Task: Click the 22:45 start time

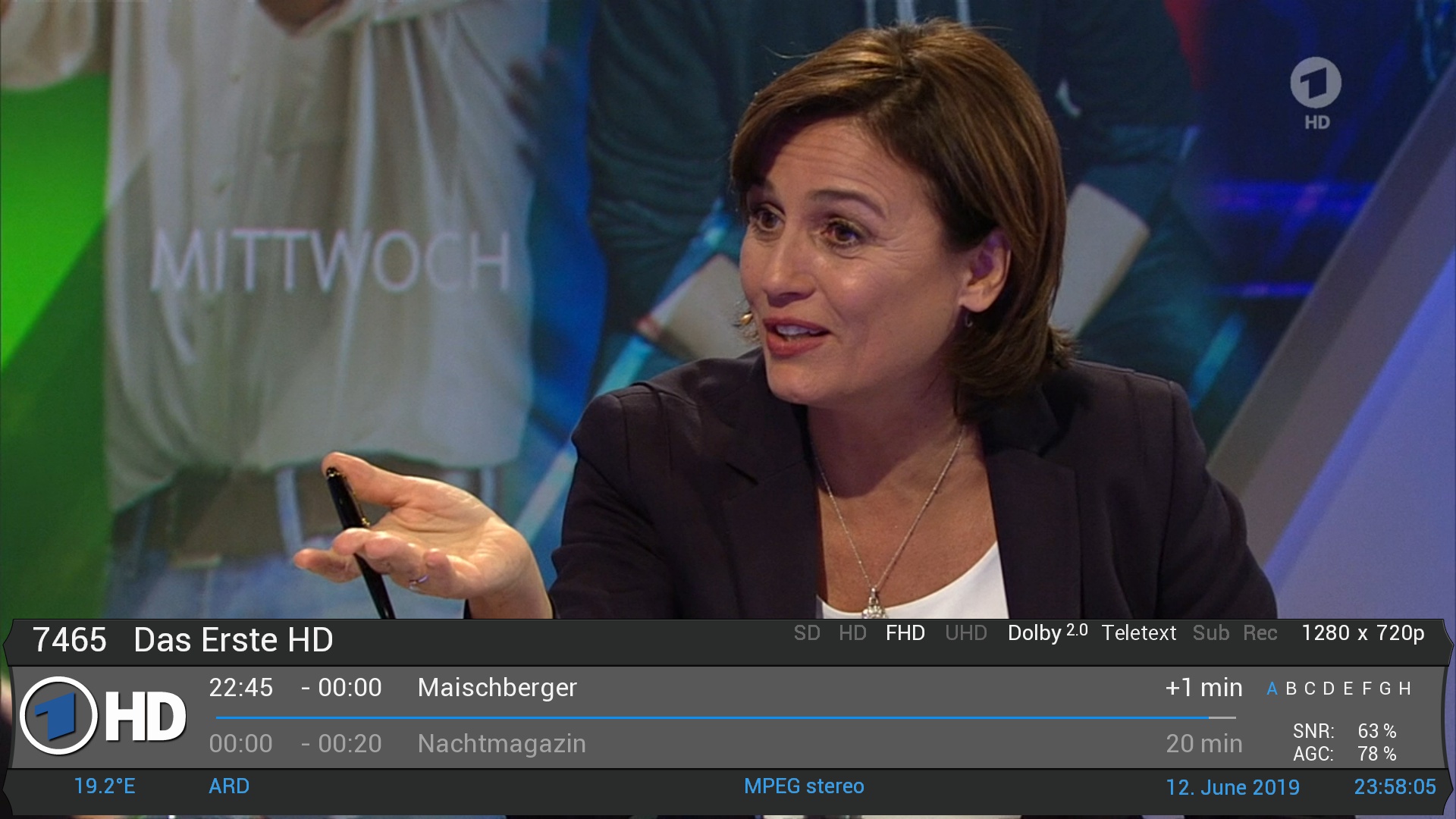Action: [241, 688]
